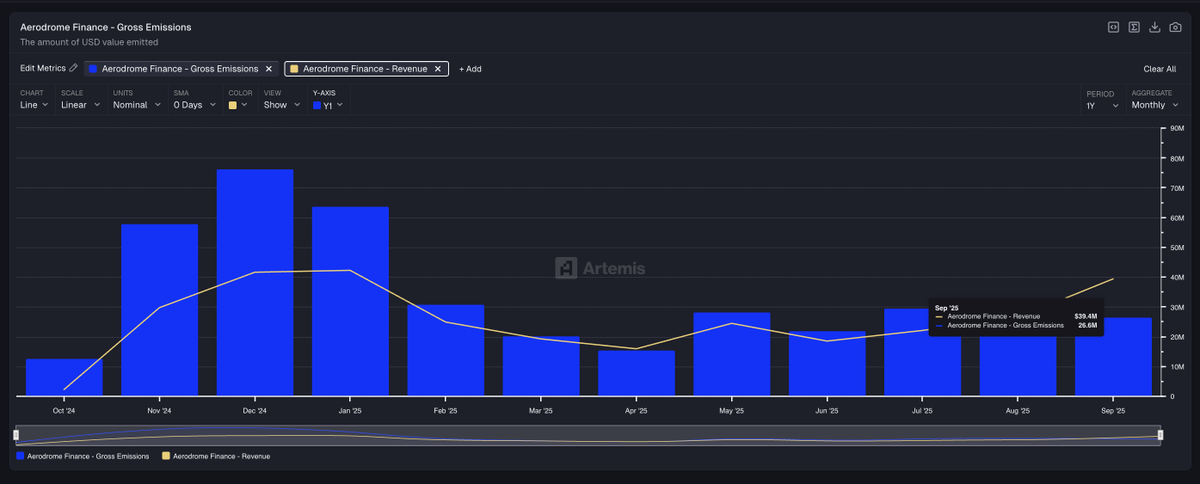Click the '90M' y-axis label

pyautogui.click(x=1177, y=129)
